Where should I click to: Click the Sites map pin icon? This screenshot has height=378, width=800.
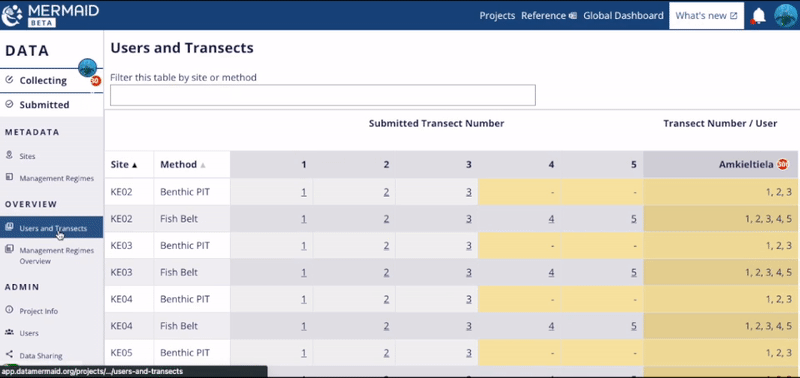click(9, 155)
